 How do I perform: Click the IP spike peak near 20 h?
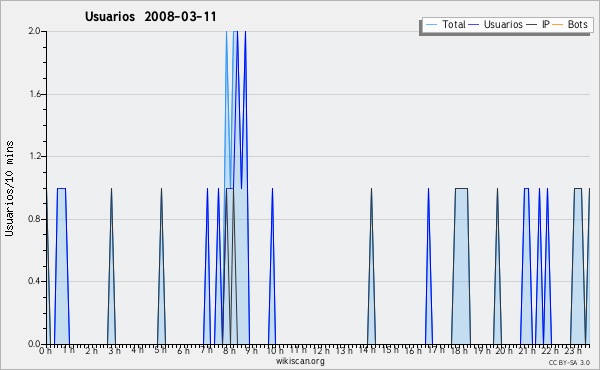497,189
